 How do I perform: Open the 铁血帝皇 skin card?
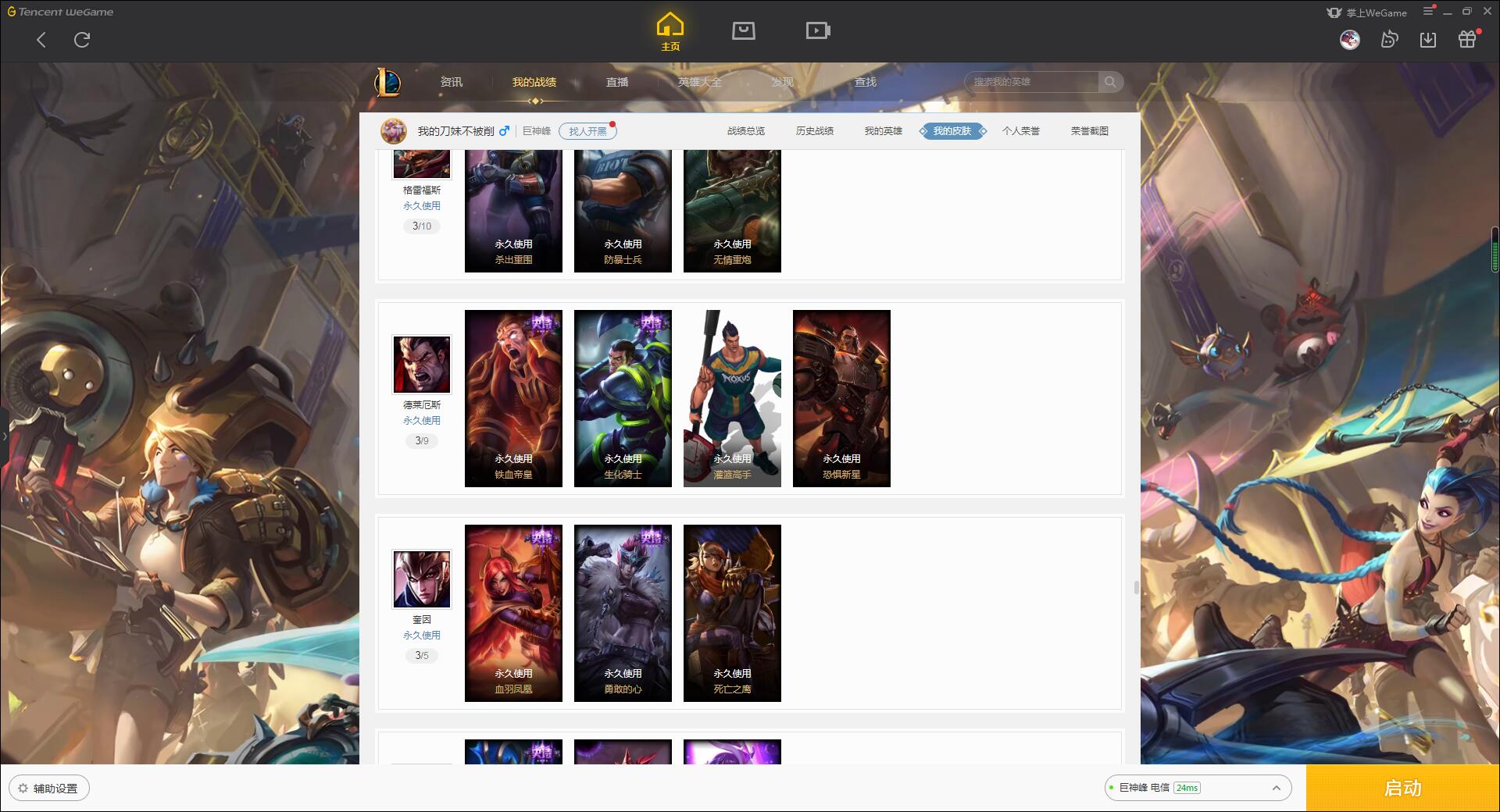tap(513, 398)
